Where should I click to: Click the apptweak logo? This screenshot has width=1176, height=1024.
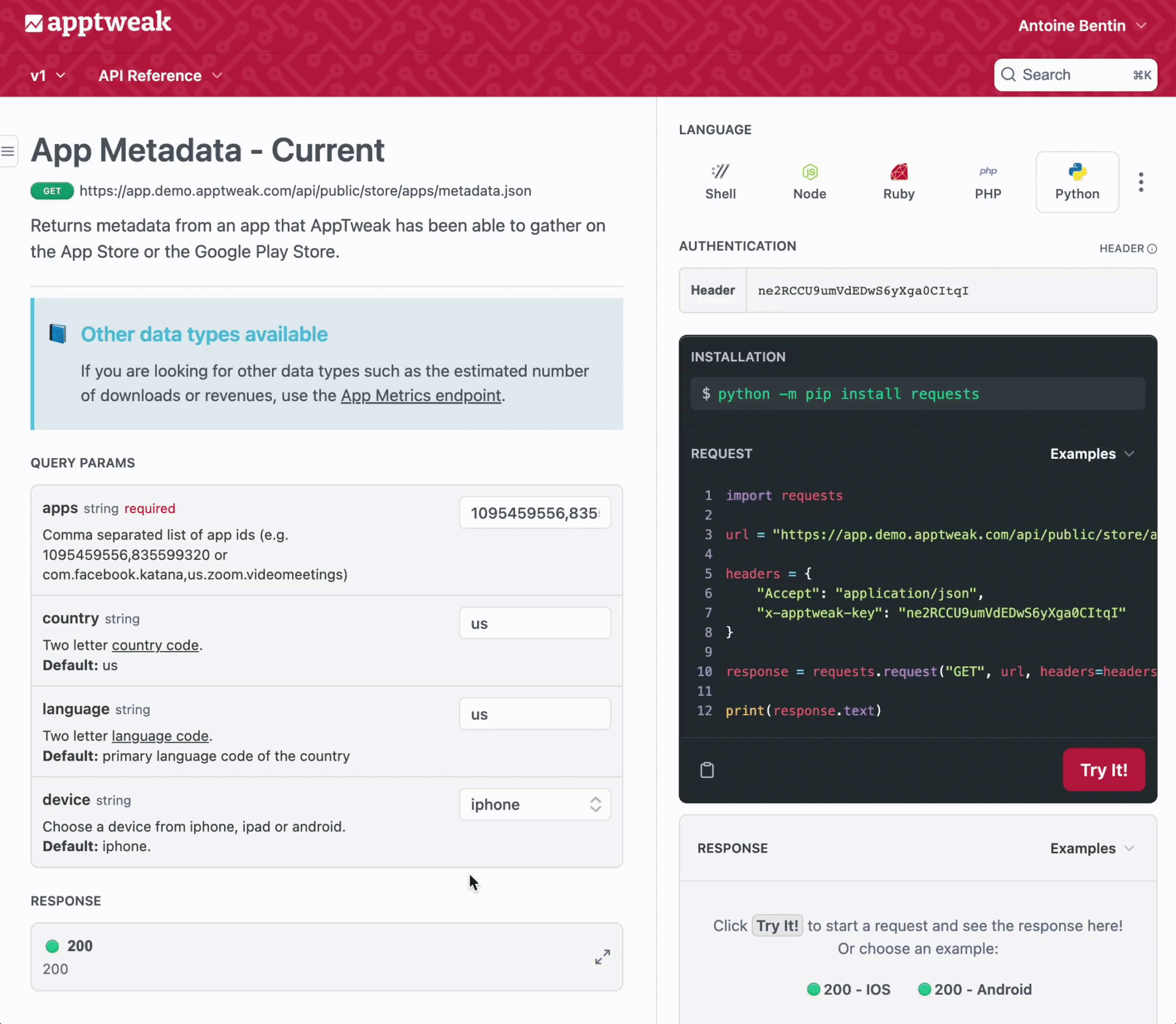[98, 23]
